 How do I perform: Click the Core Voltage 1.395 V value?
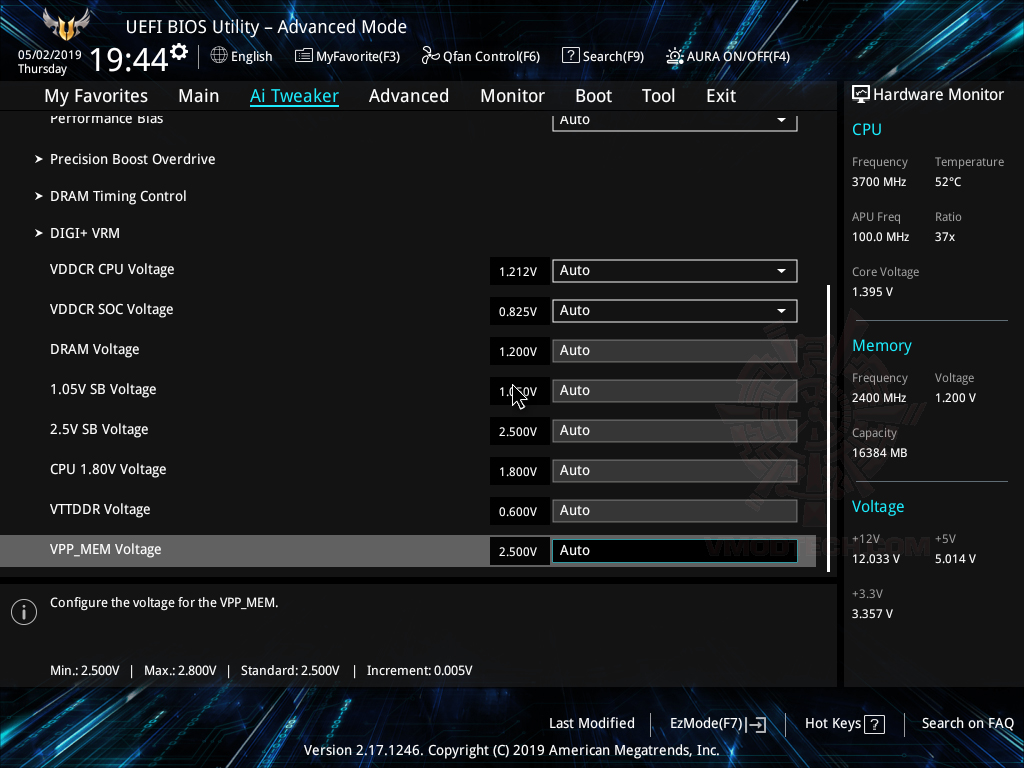pos(872,292)
